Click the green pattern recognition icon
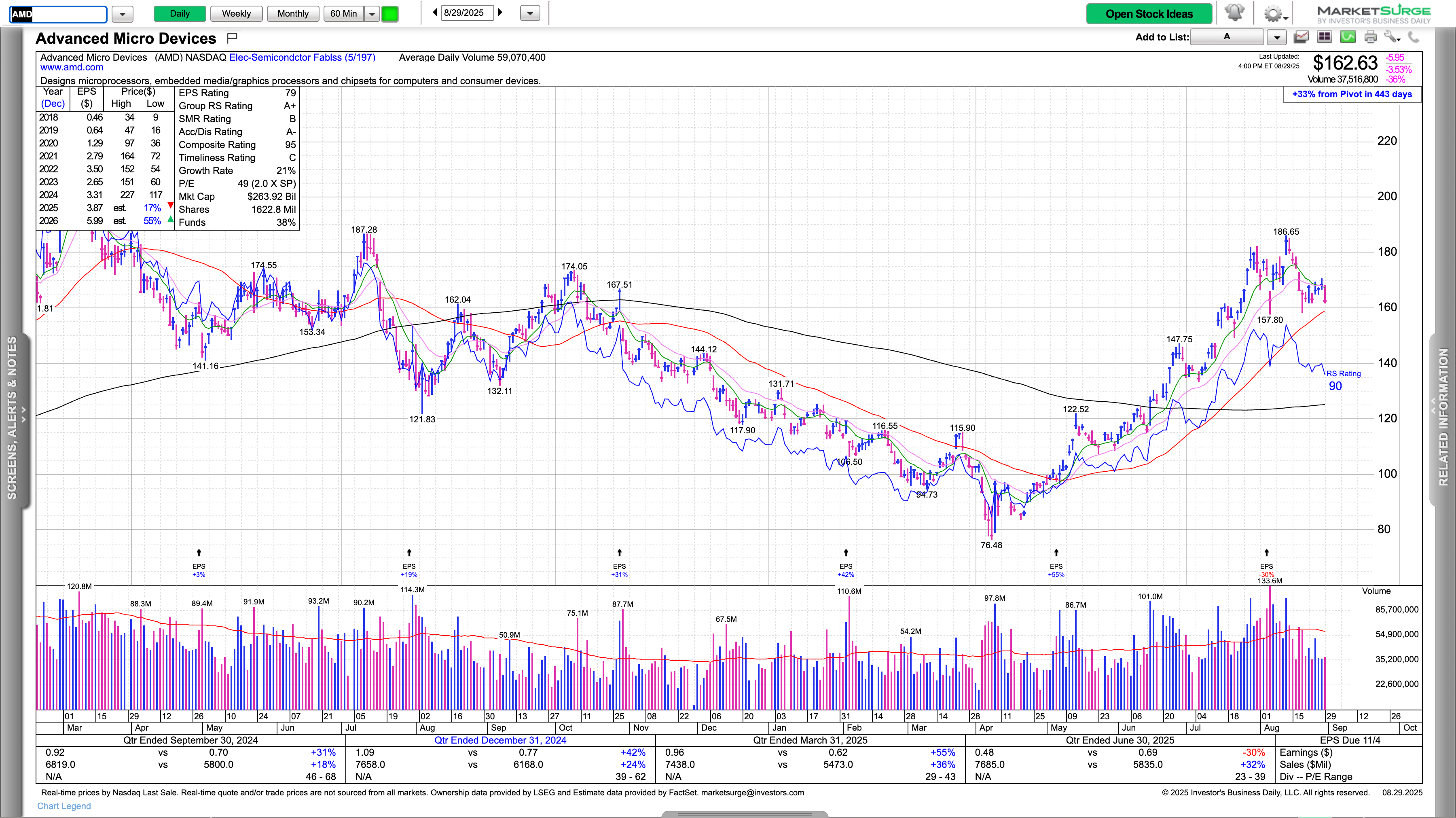Screen dimensions: 1456x818 (x=1348, y=37)
